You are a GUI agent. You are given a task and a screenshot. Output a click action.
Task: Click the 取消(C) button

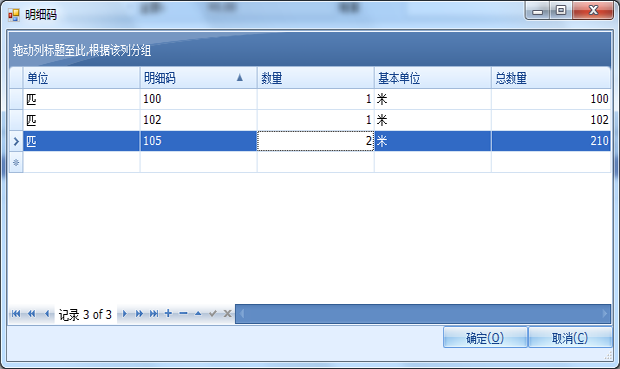point(570,338)
